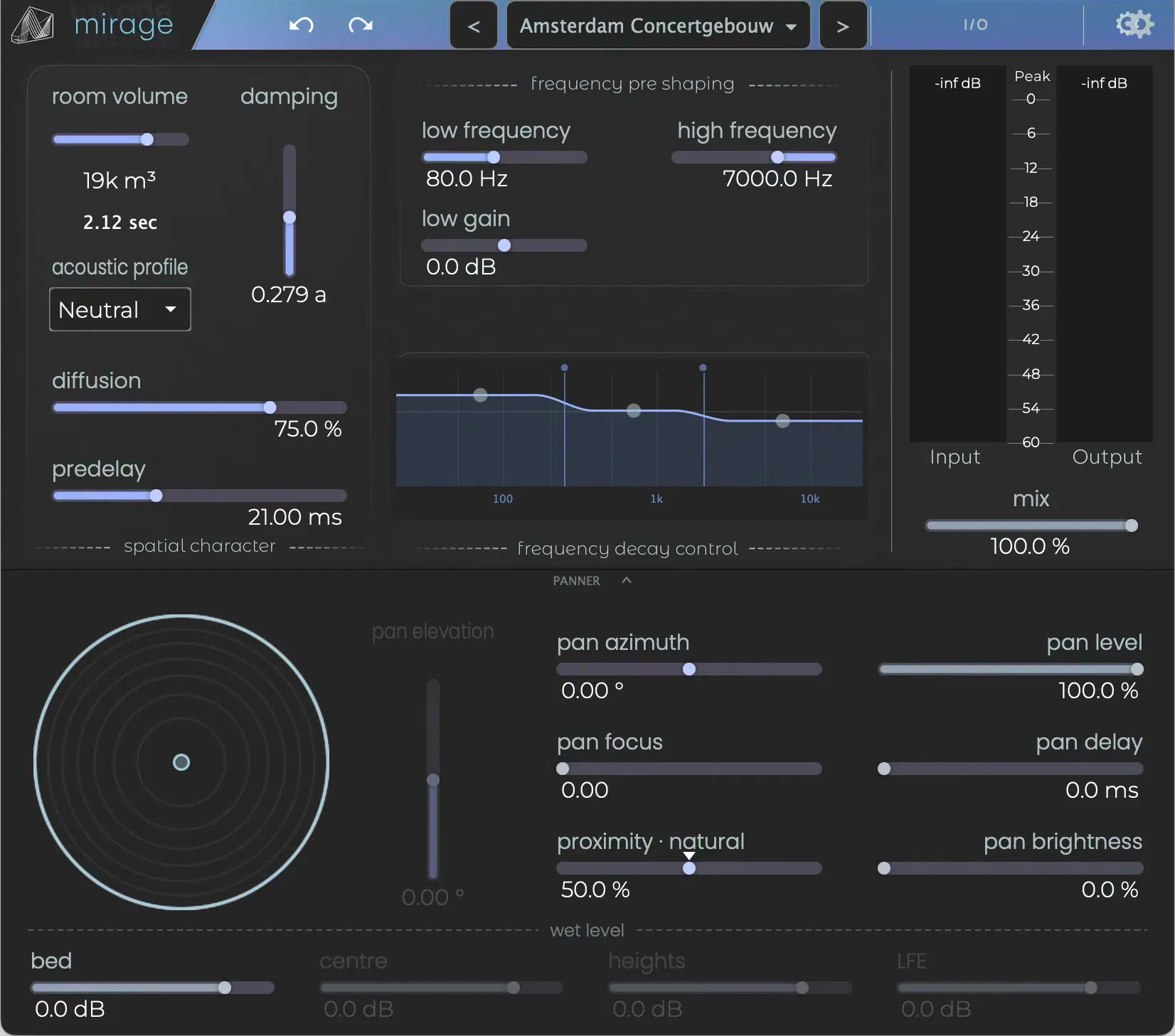This screenshot has width=1175, height=1036.
Task: Click the high band node in decay graph
Action: pyautogui.click(x=783, y=421)
